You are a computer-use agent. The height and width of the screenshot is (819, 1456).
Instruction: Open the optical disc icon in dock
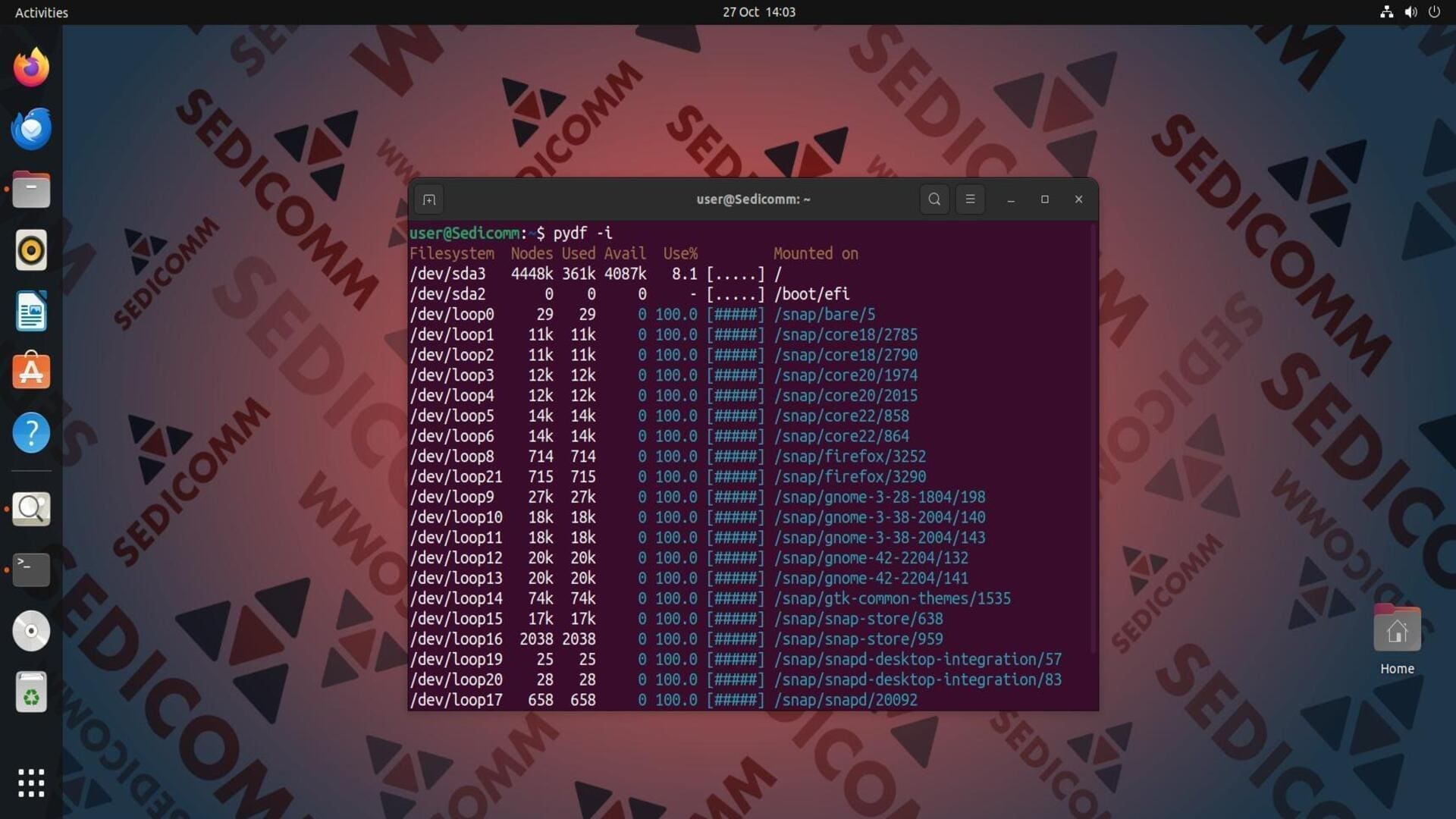pyautogui.click(x=31, y=631)
